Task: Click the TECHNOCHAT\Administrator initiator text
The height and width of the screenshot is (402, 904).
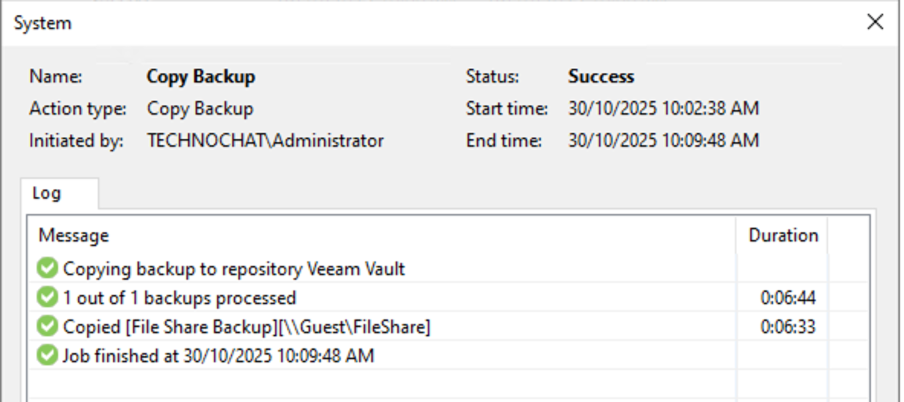Action: point(265,141)
